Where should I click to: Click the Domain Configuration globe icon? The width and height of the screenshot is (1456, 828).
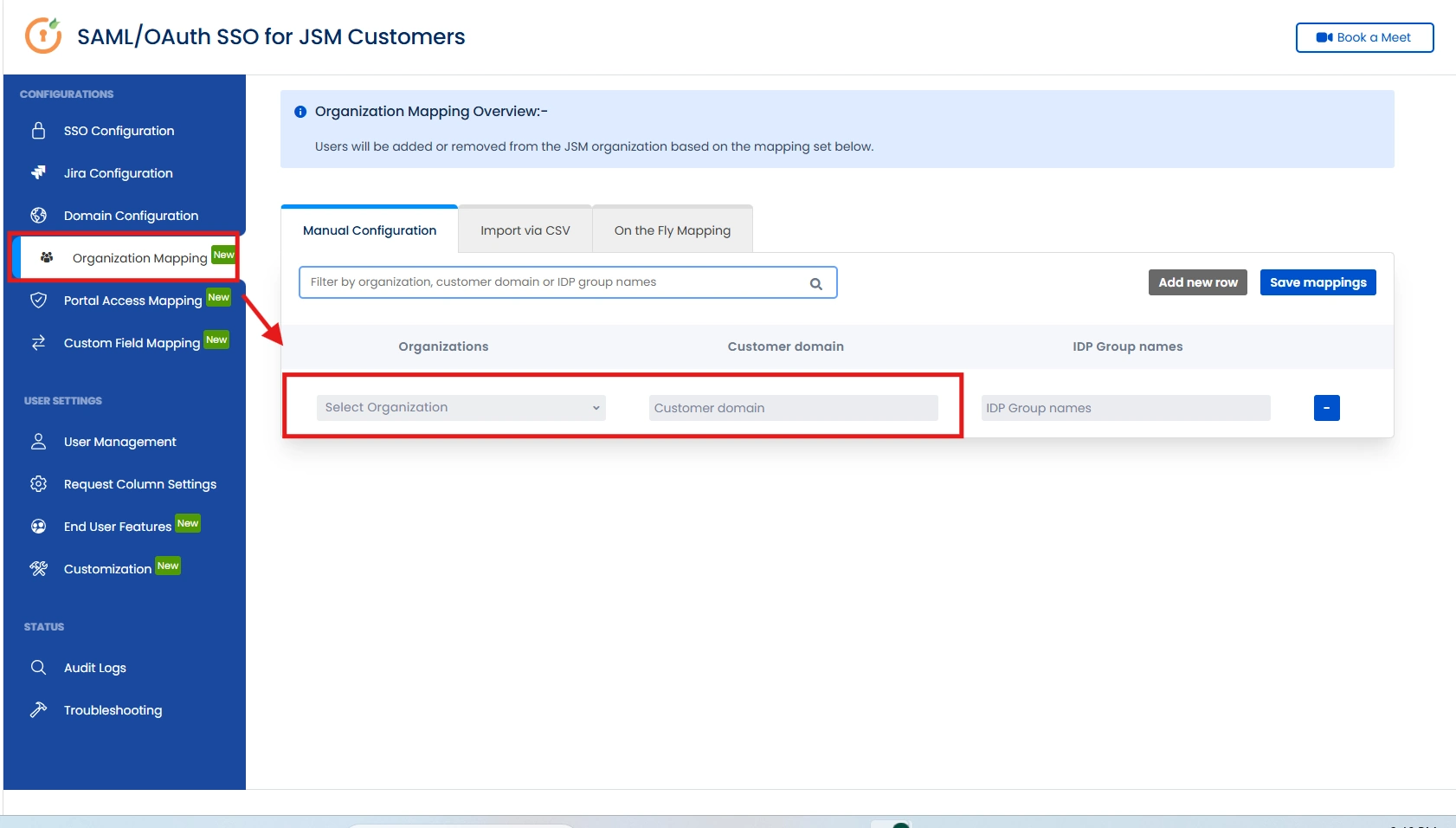[38, 216]
